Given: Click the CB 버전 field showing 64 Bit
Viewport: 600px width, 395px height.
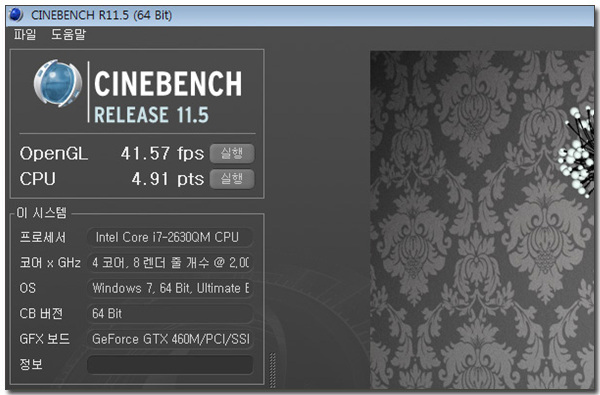Looking at the screenshot, I should click(x=170, y=313).
